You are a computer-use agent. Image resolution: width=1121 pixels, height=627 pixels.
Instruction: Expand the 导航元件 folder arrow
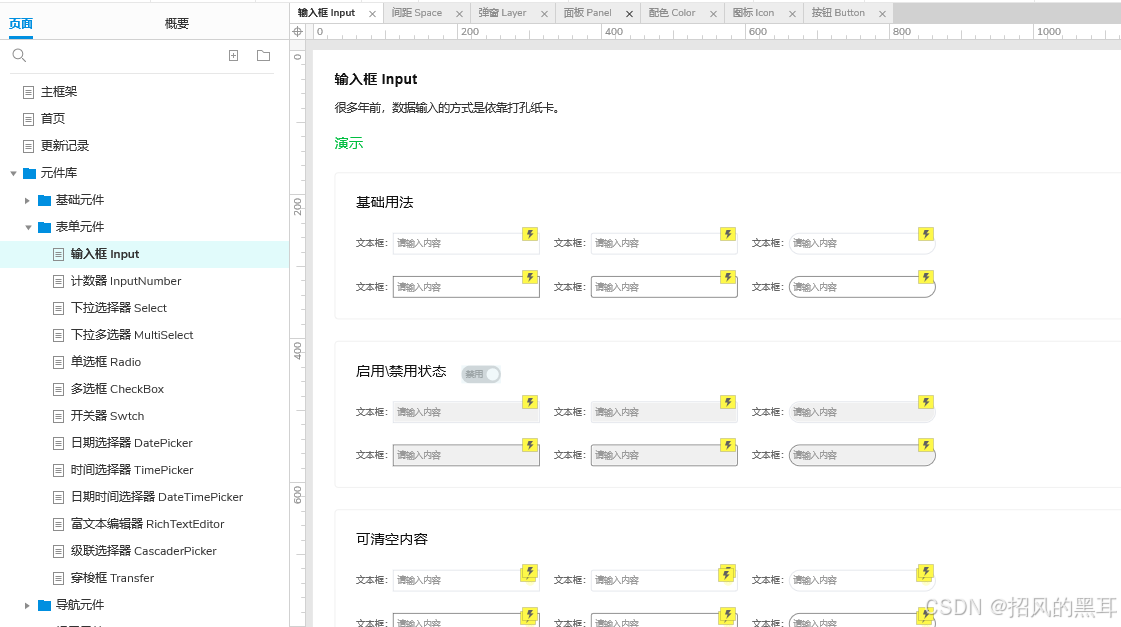click(x=27, y=606)
